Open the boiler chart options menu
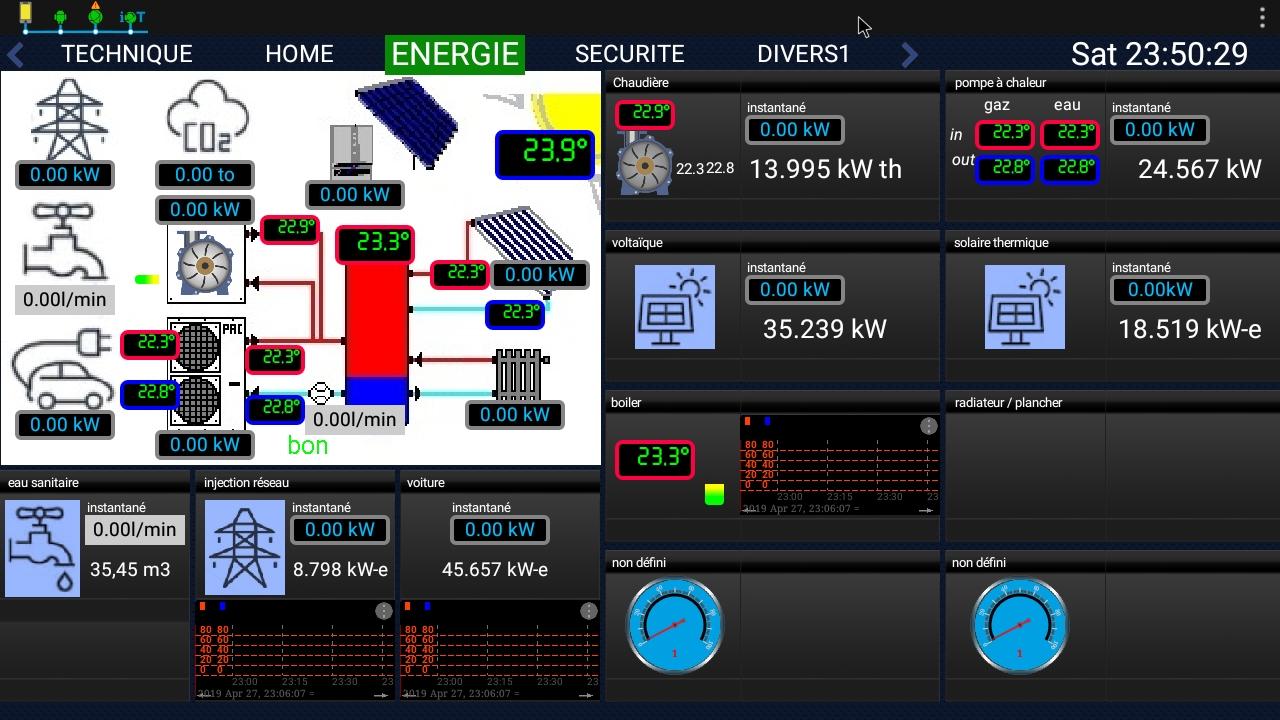Viewport: 1280px width, 720px height. tap(928, 426)
